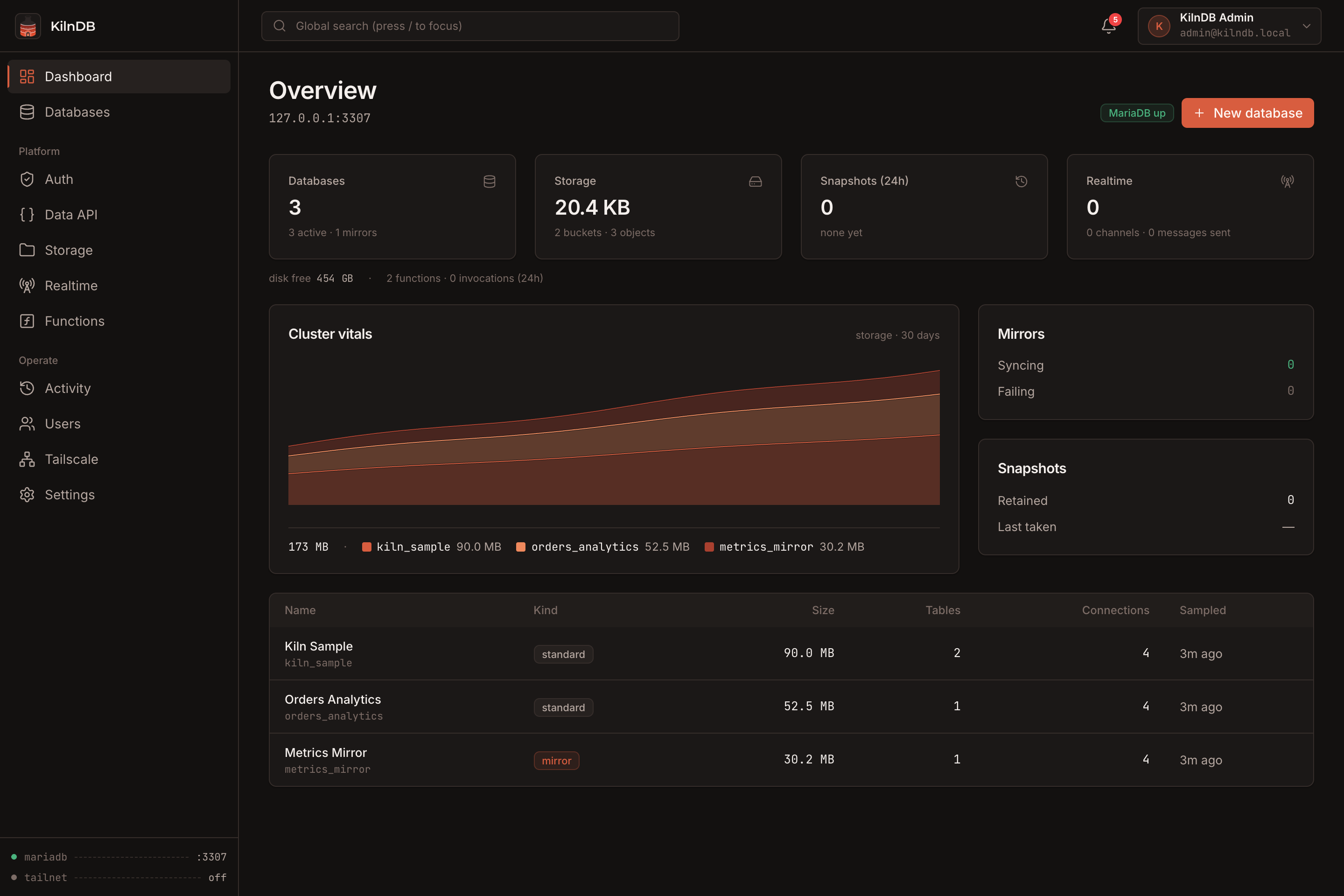Click the Tailscale network icon
1344x896 pixels.
point(27,459)
